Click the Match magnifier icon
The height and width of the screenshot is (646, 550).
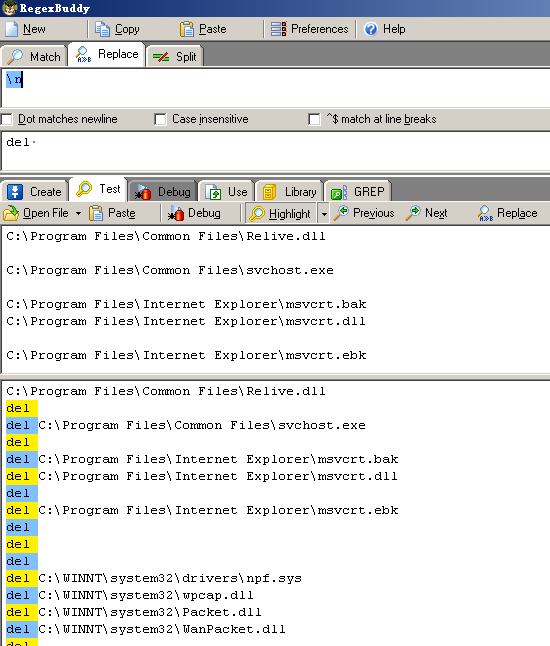(15, 56)
